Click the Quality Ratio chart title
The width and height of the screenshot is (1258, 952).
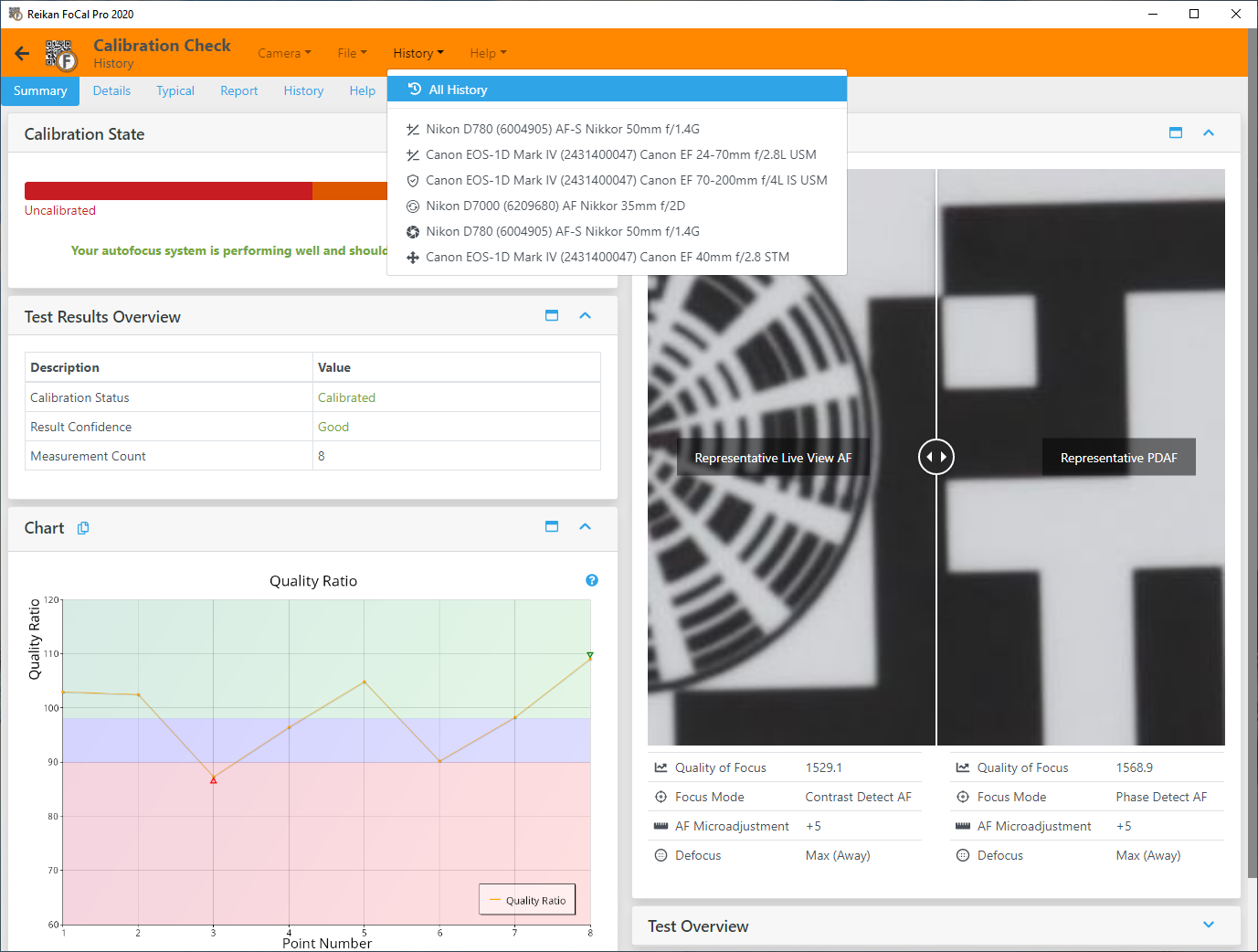click(x=313, y=581)
